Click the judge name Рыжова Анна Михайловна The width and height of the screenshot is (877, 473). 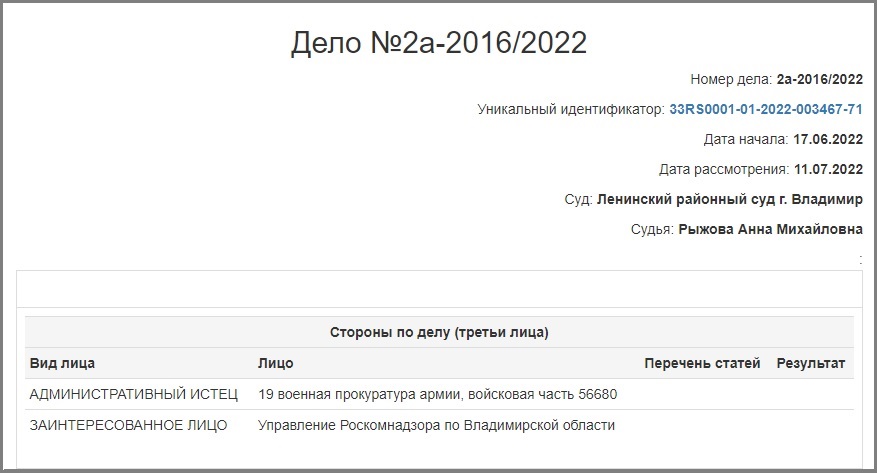[x=770, y=229]
